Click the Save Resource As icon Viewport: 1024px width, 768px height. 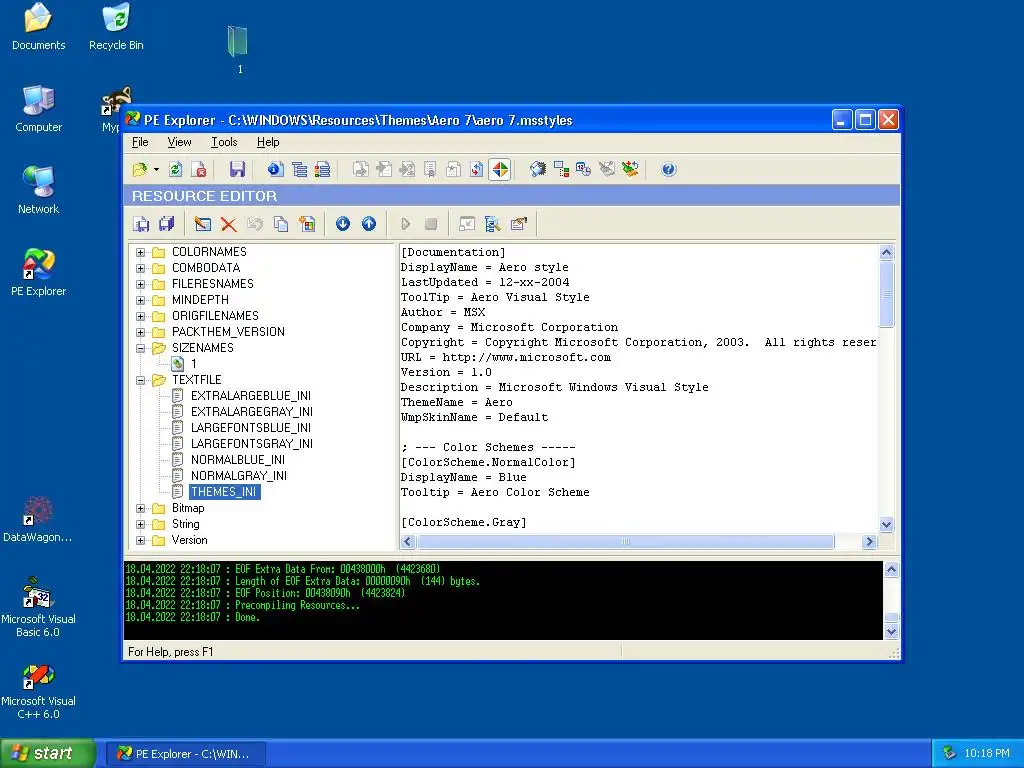coord(141,224)
